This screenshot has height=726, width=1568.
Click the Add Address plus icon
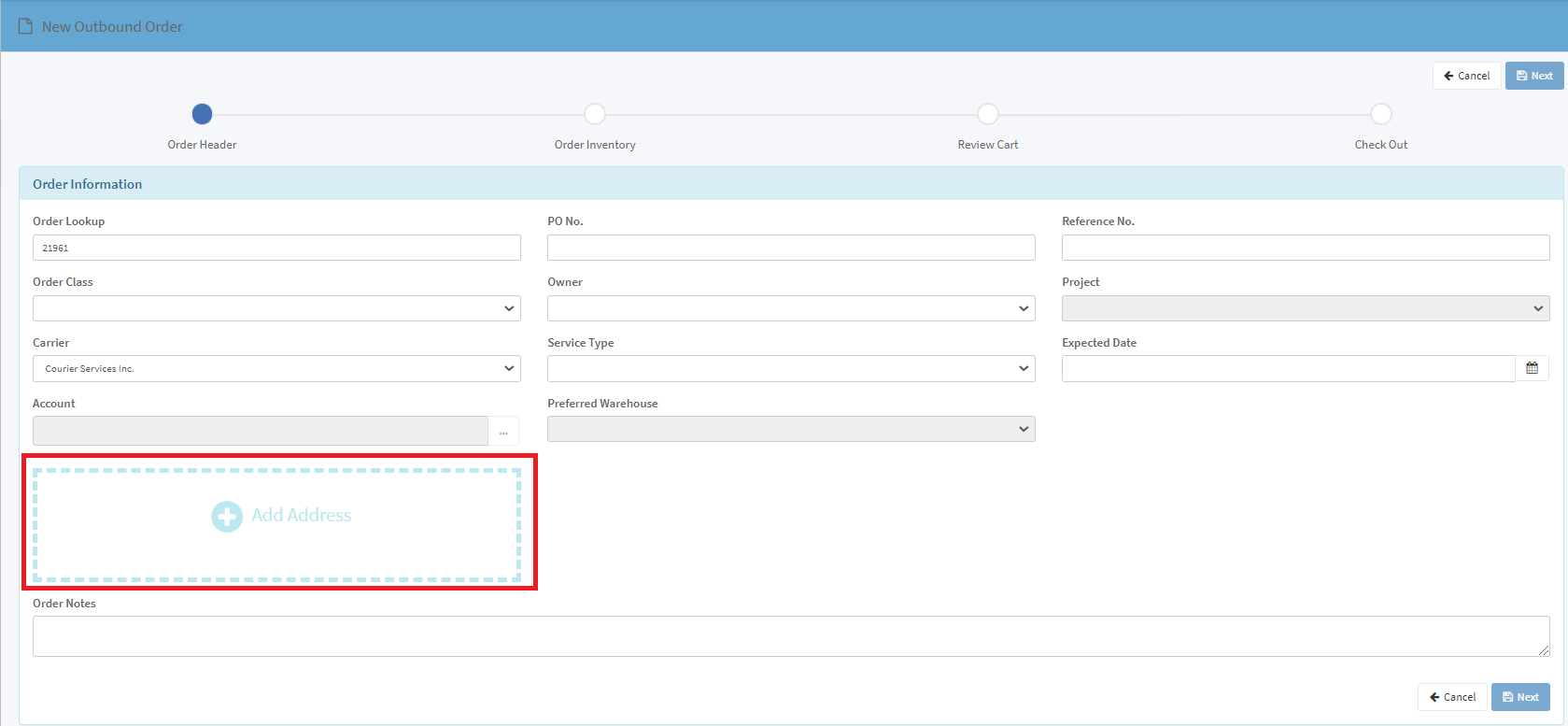pyautogui.click(x=227, y=516)
